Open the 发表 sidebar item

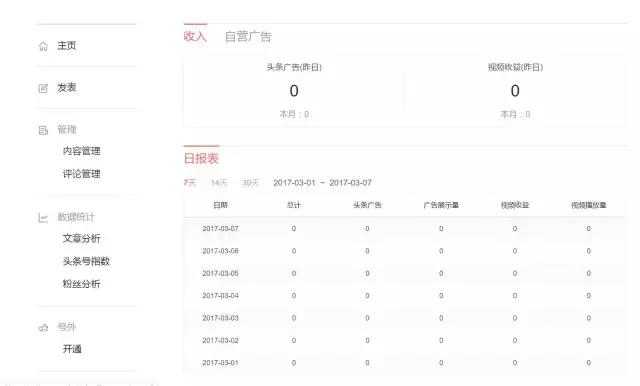(67, 88)
